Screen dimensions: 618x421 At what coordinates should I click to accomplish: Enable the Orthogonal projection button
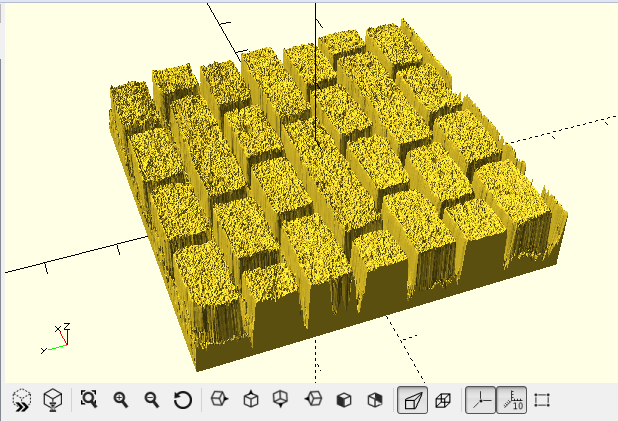[x=443, y=400]
